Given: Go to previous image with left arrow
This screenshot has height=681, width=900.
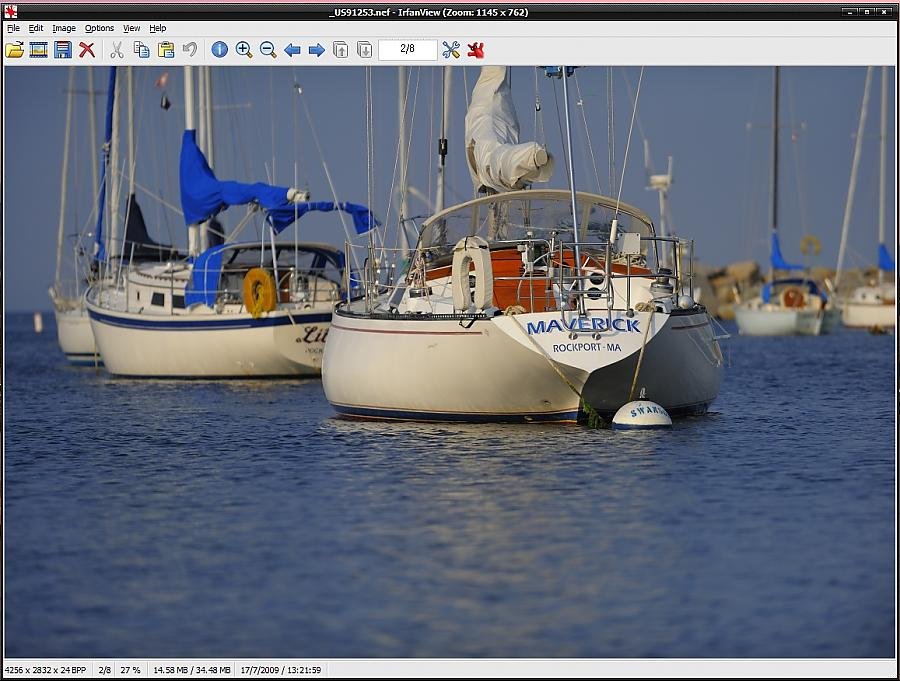Looking at the screenshot, I should point(292,50).
